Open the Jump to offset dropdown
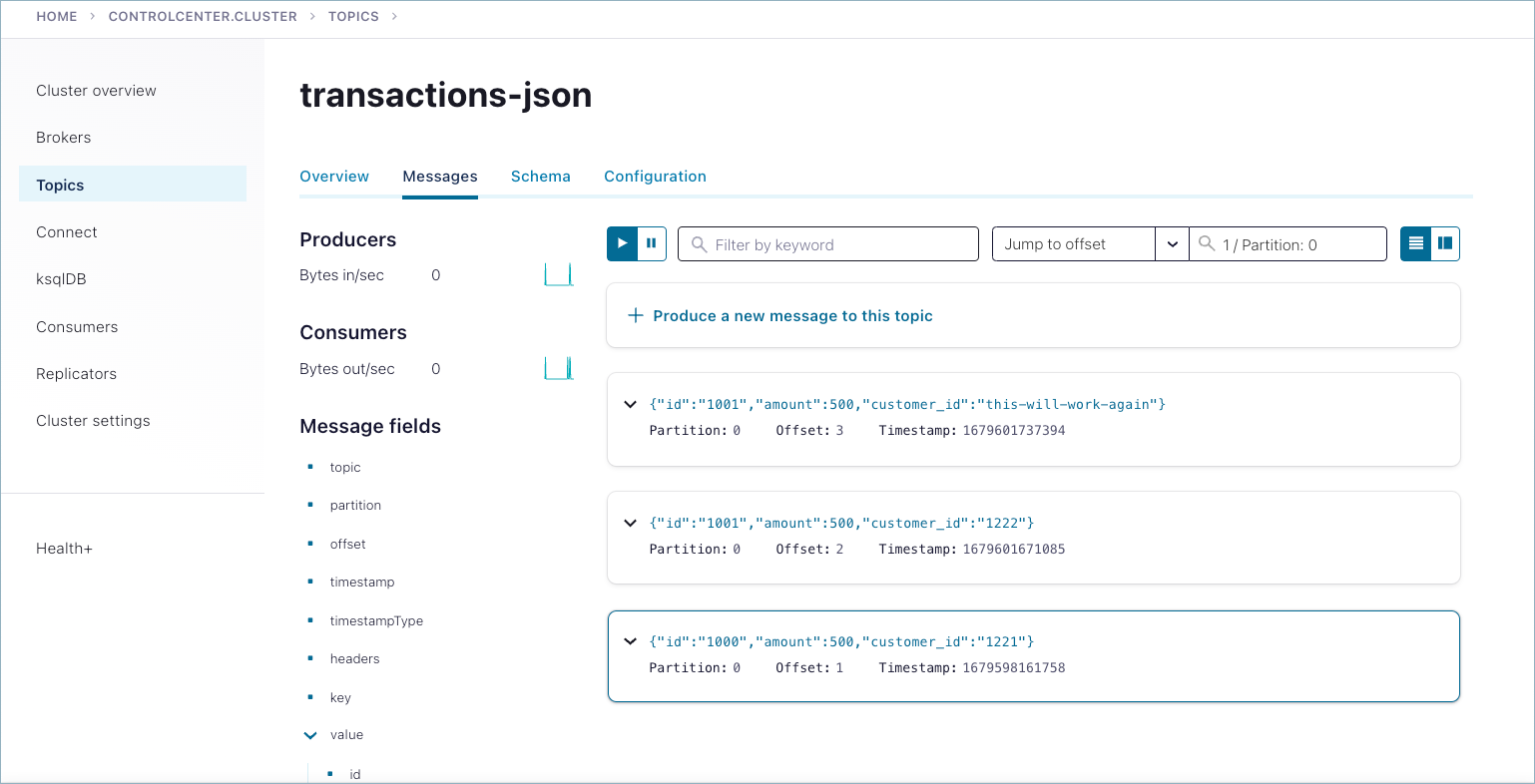The image size is (1535, 784). coord(1172,243)
